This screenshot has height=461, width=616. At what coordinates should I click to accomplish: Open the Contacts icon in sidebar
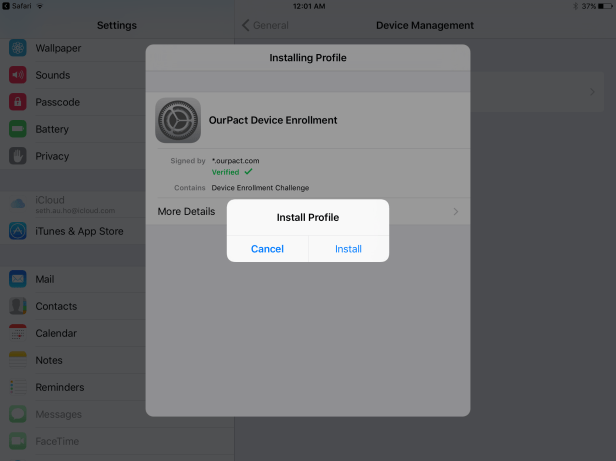coord(18,306)
